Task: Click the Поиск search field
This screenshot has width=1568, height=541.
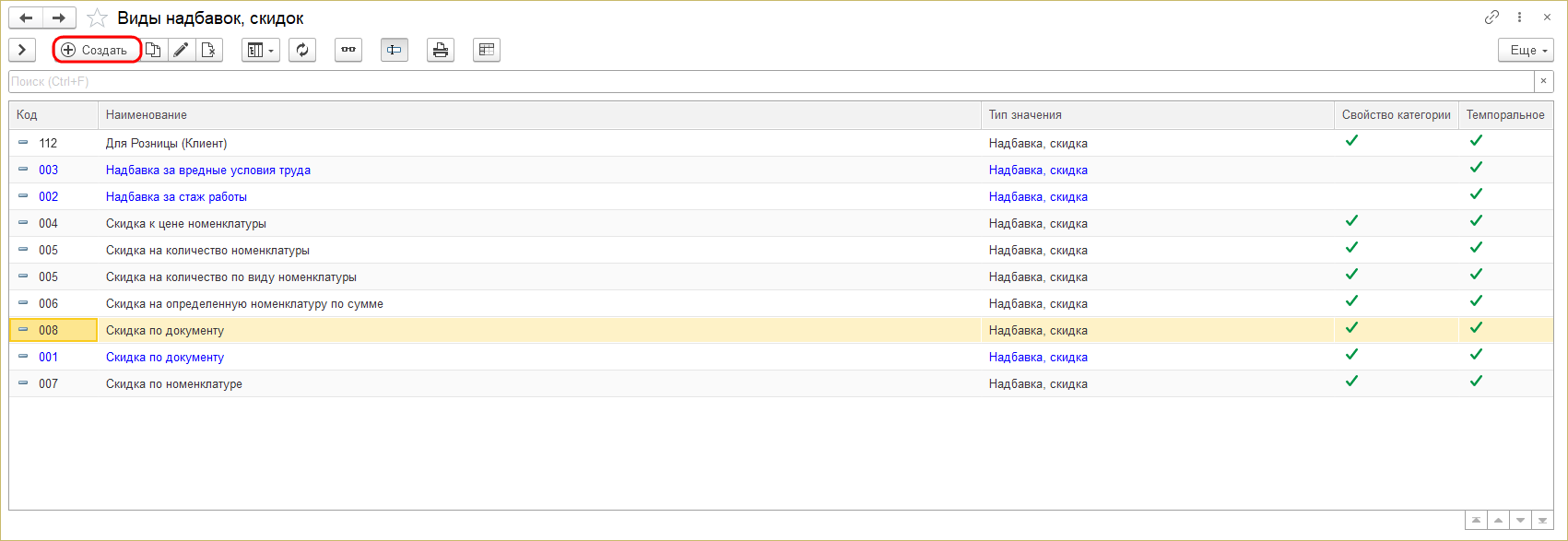Action: [x=771, y=82]
